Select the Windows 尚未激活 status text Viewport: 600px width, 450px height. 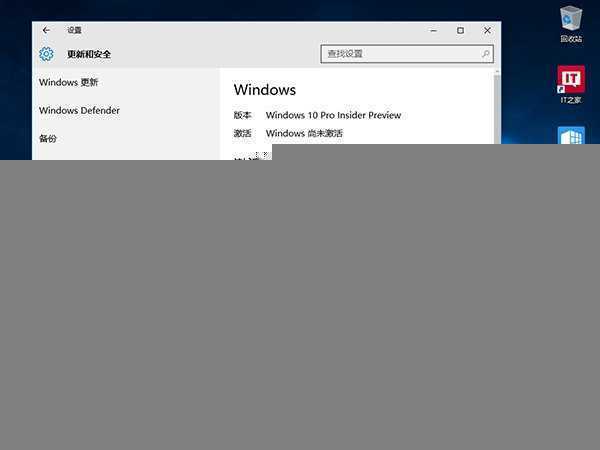tap(304, 134)
